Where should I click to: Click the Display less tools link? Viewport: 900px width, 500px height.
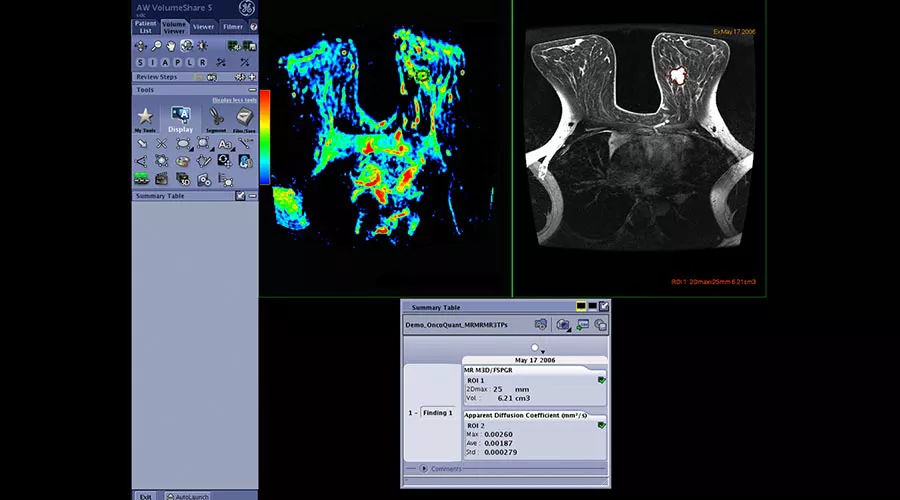tap(234, 100)
